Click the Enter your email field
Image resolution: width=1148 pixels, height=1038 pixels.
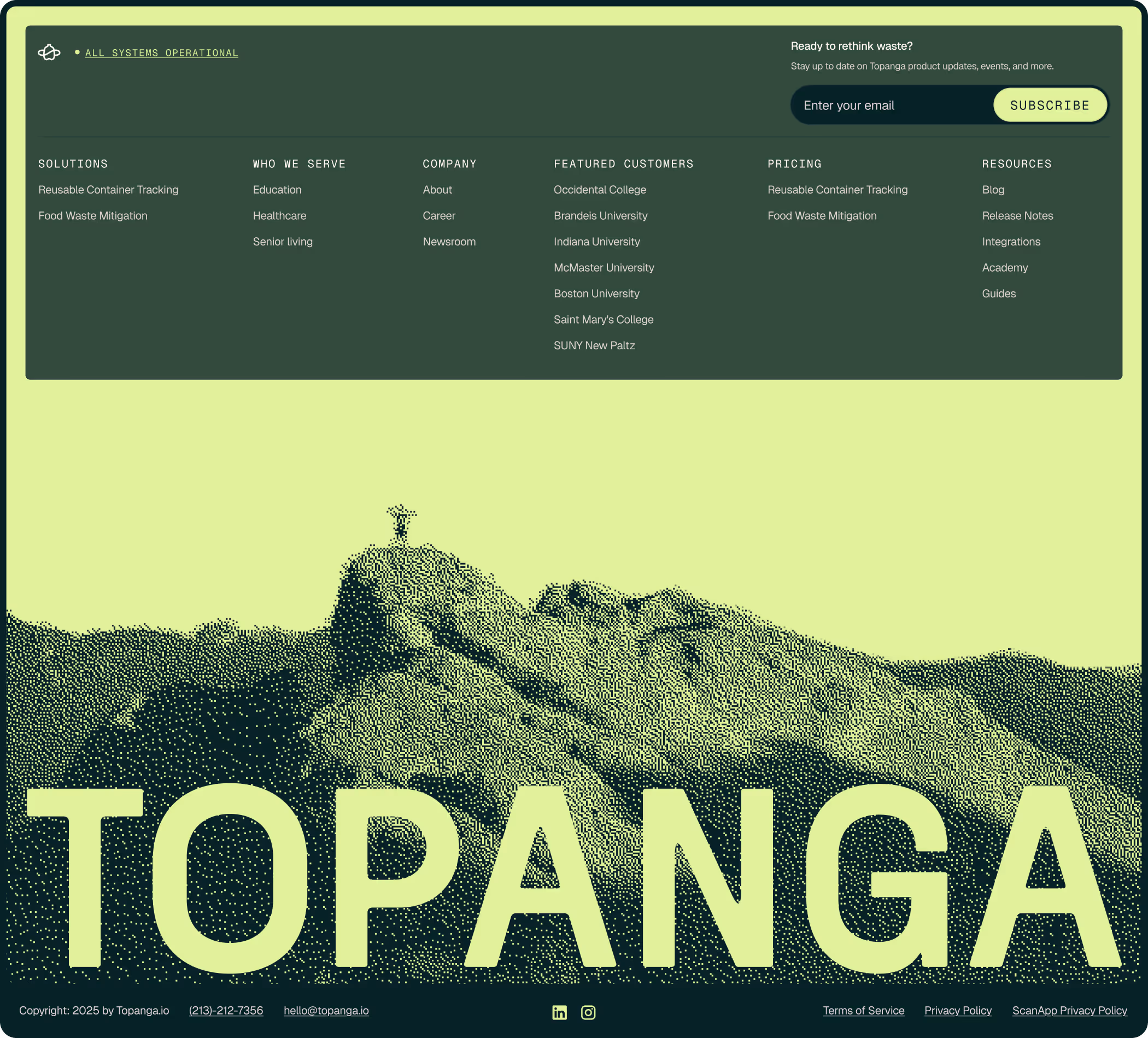pyautogui.click(x=891, y=105)
